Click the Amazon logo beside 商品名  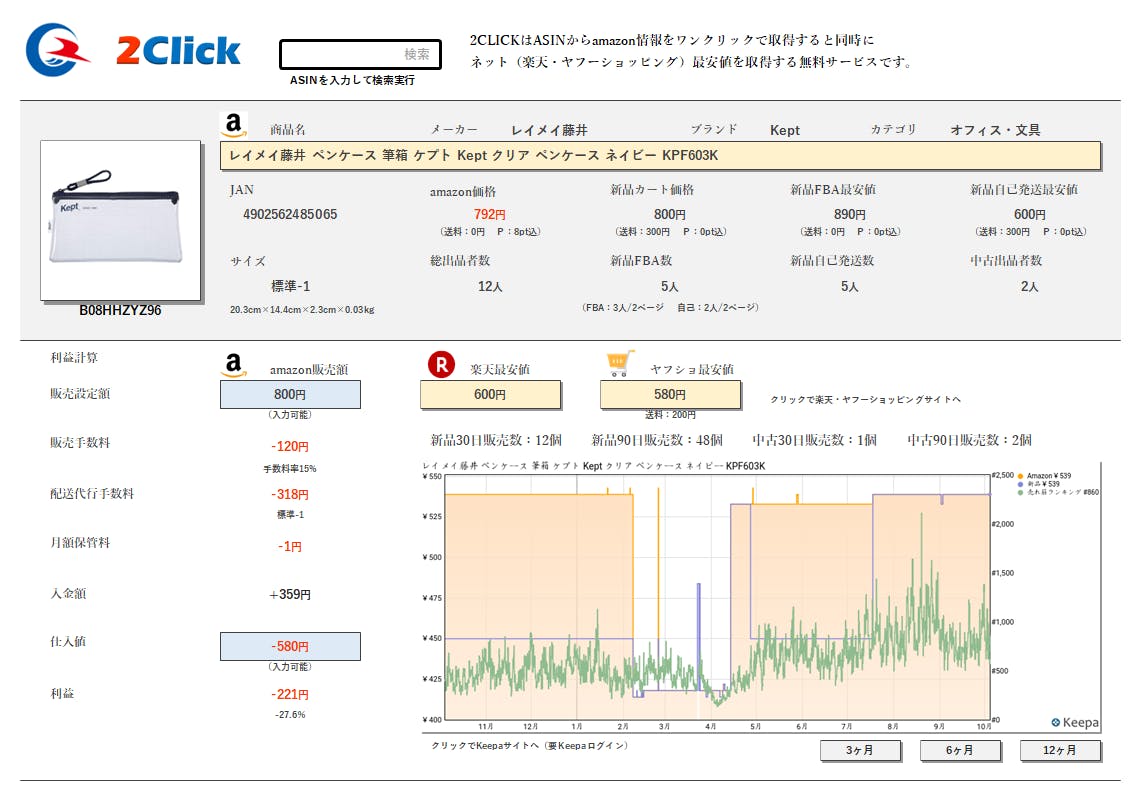point(233,125)
